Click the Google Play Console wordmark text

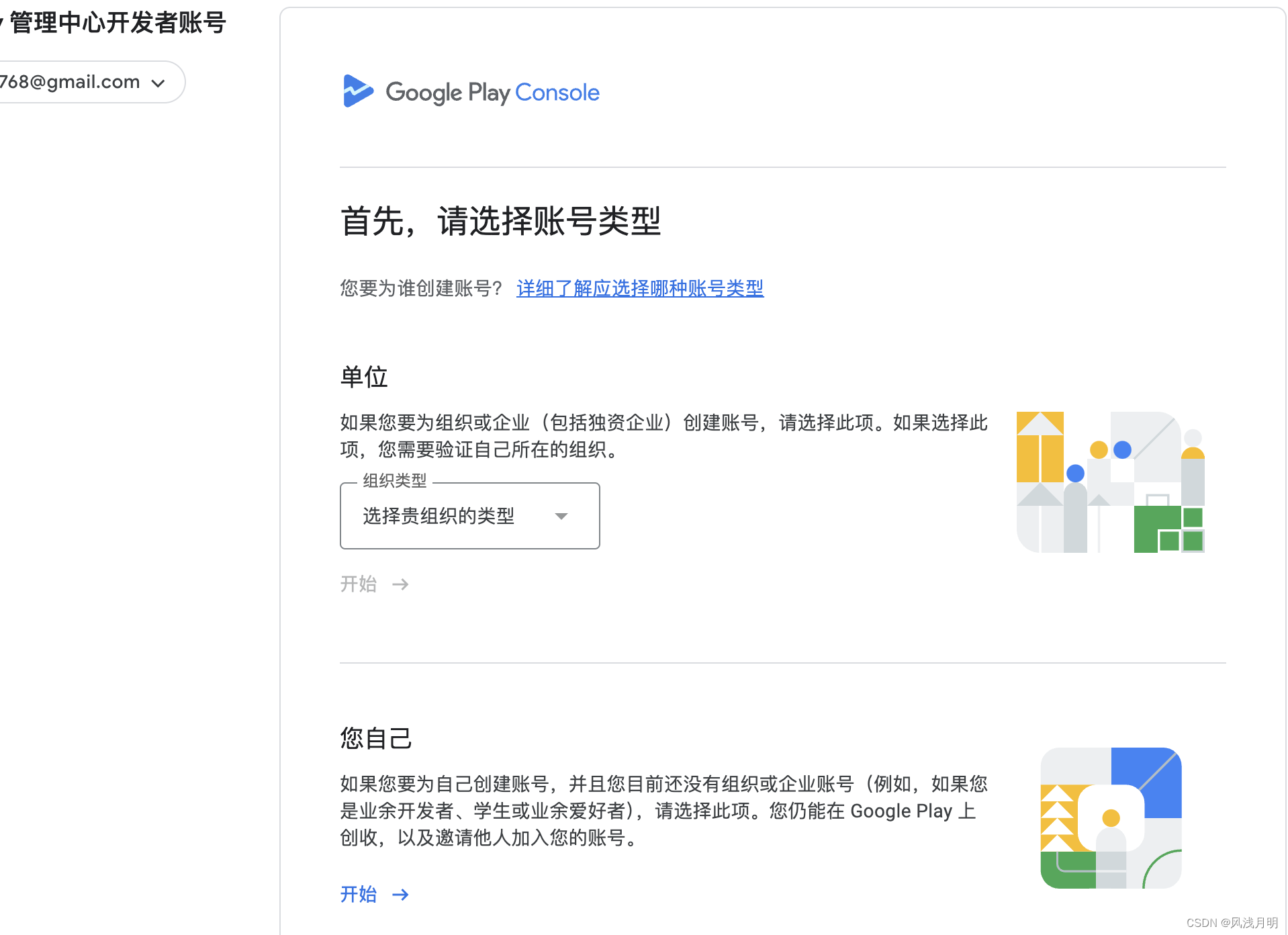(x=492, y=92)
